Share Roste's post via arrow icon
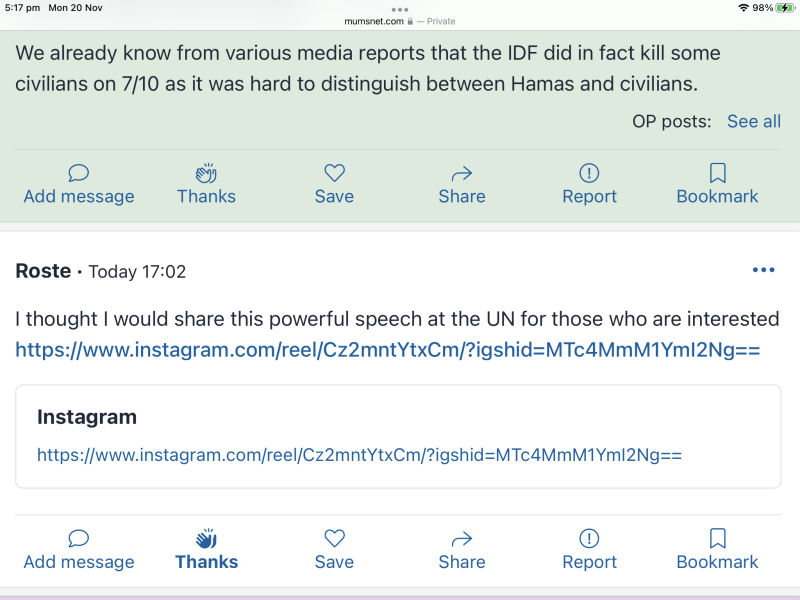 coord(462,539)
